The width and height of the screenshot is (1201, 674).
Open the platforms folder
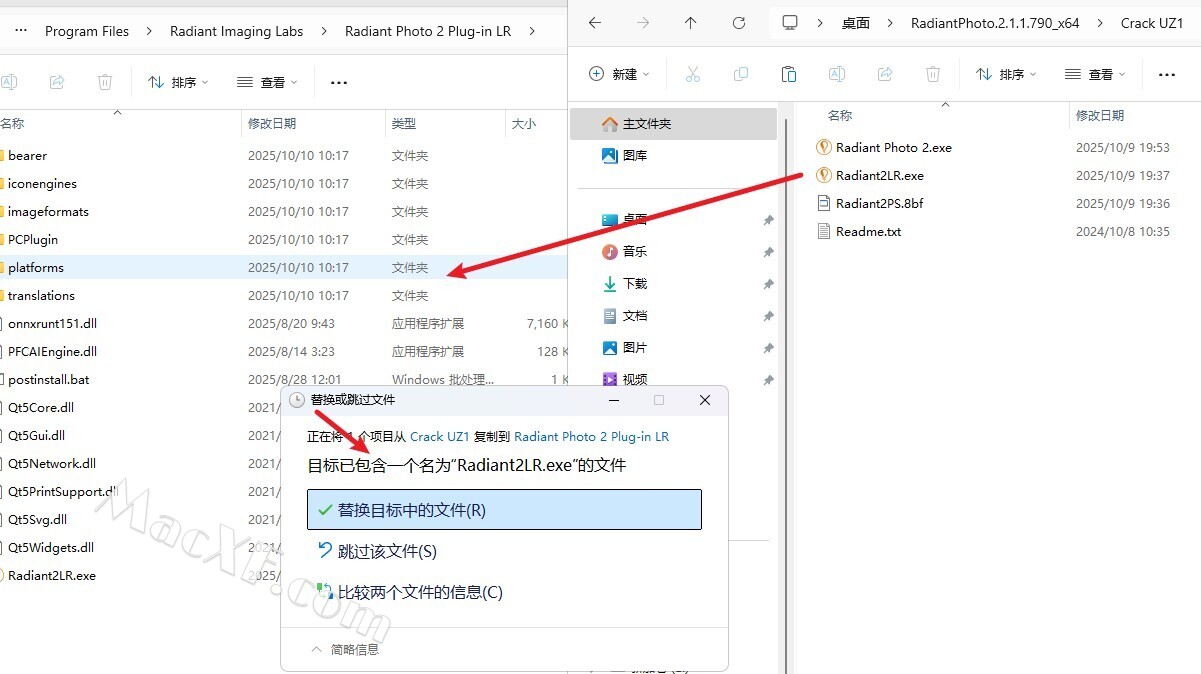pos(36,267)
